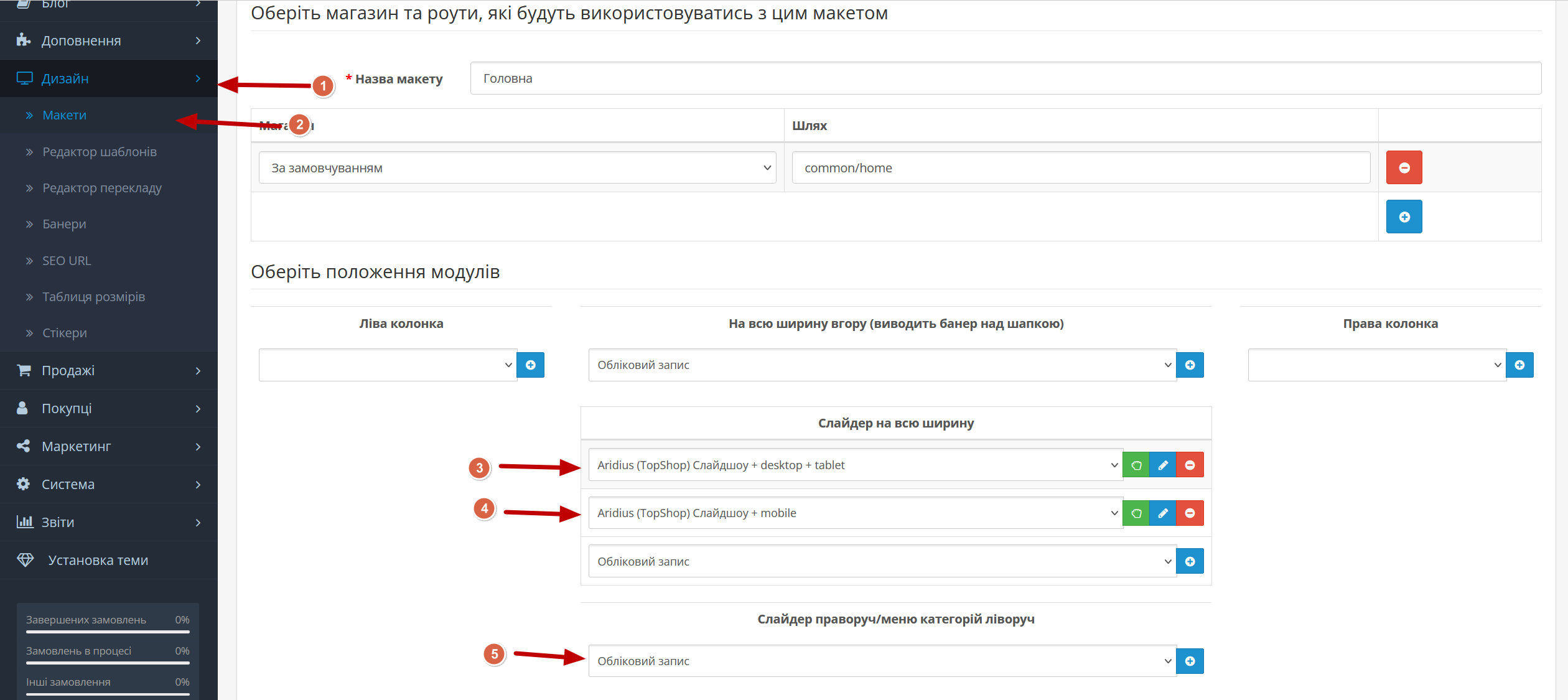Remove the common/home route row
Screen dimensions: 1568x700
[x=1404, y=167]
